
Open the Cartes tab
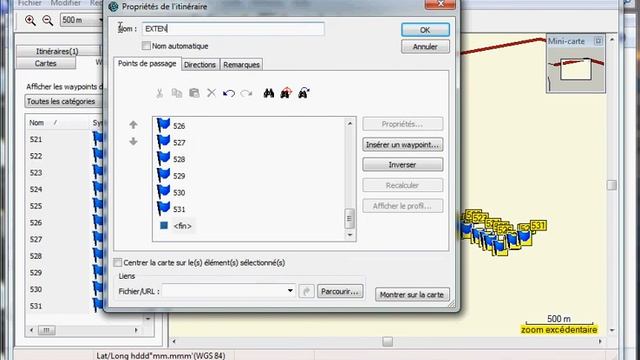pyautogui.click(x=46, y=63)
